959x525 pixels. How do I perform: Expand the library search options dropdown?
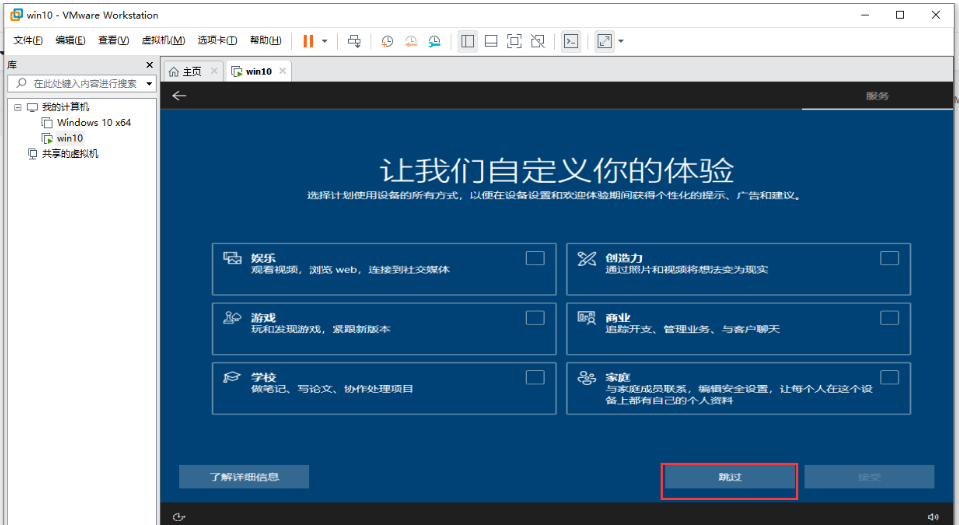point(149,84)
